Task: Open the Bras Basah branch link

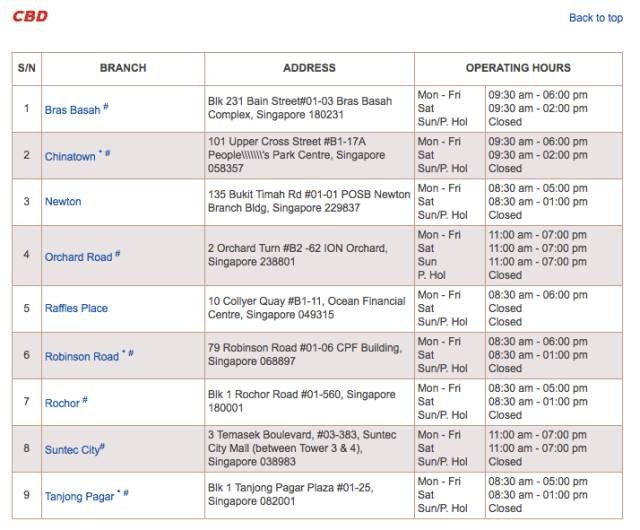Action: pyautogui.click(x=72, y=110)
